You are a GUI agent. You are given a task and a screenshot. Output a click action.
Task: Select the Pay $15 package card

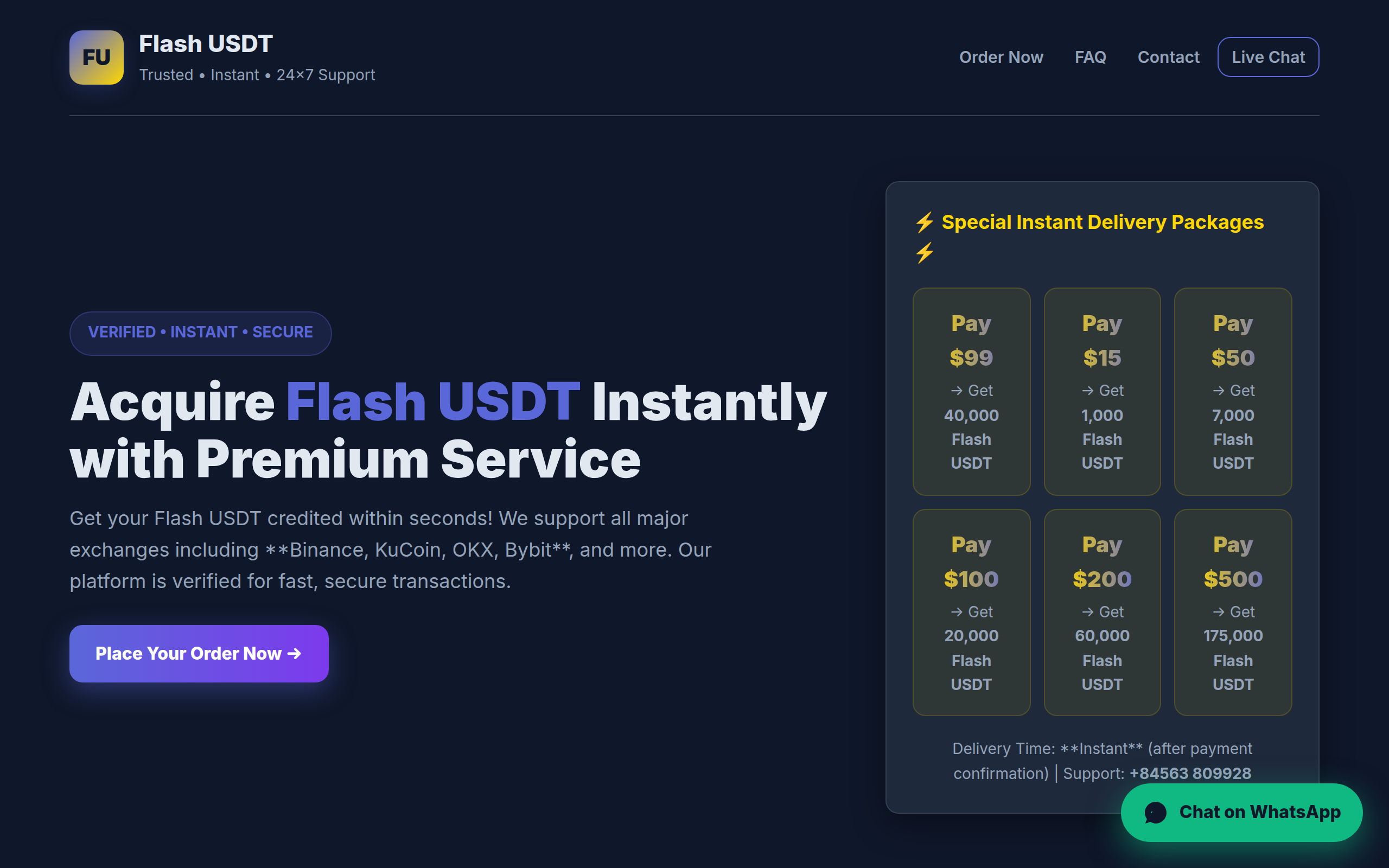coord(1102,392)
